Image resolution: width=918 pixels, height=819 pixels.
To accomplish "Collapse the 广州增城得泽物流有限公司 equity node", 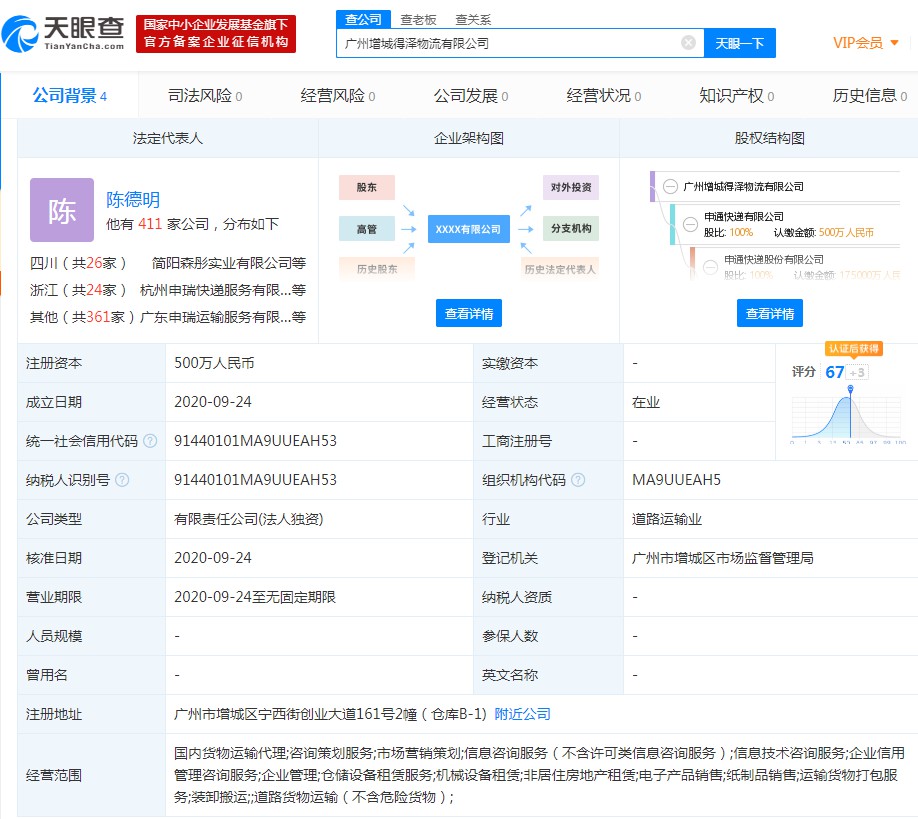I will 670,187.
